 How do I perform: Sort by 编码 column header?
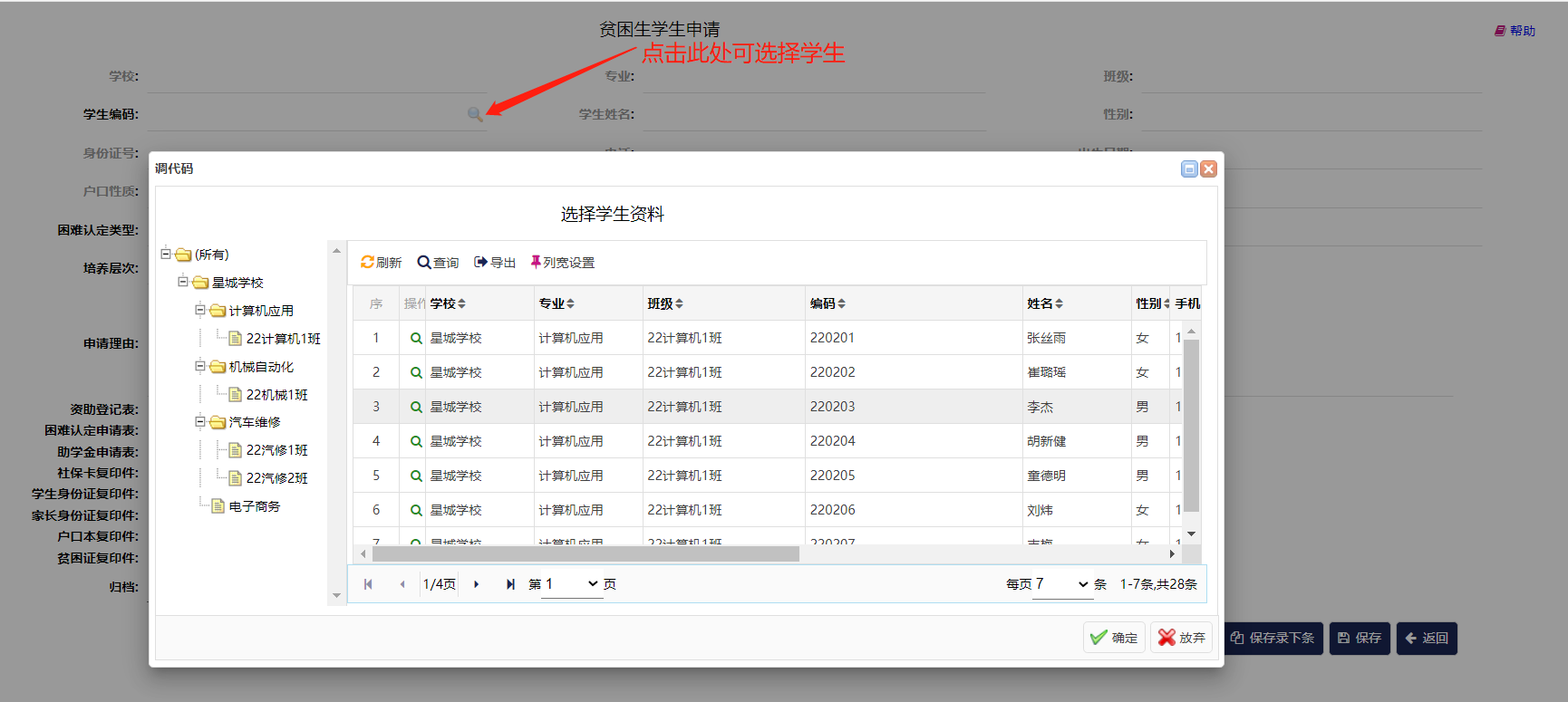tap(828, 303)
